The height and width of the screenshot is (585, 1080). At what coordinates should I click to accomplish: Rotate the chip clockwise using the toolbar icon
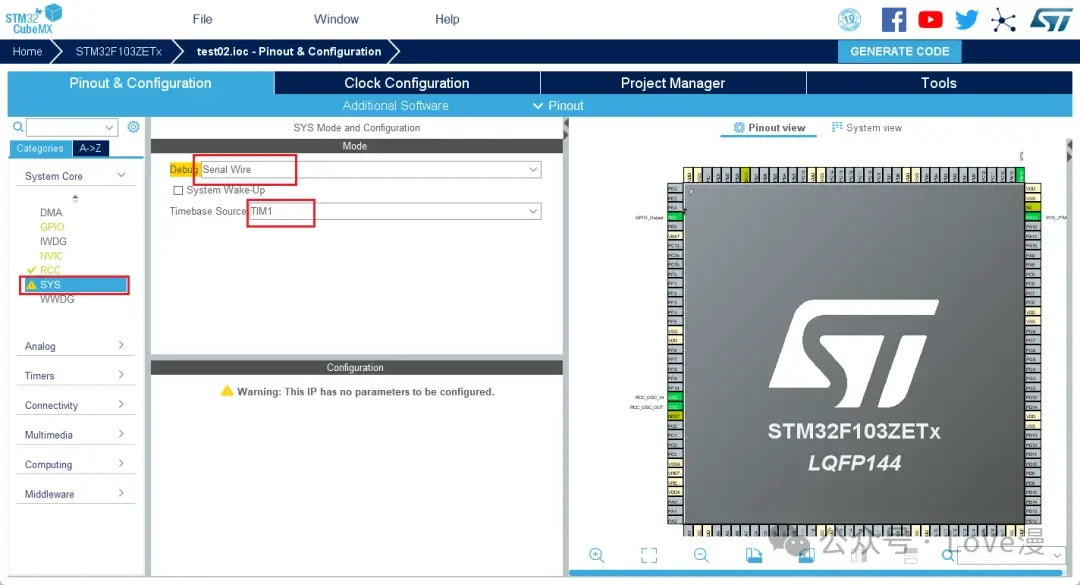754,555
